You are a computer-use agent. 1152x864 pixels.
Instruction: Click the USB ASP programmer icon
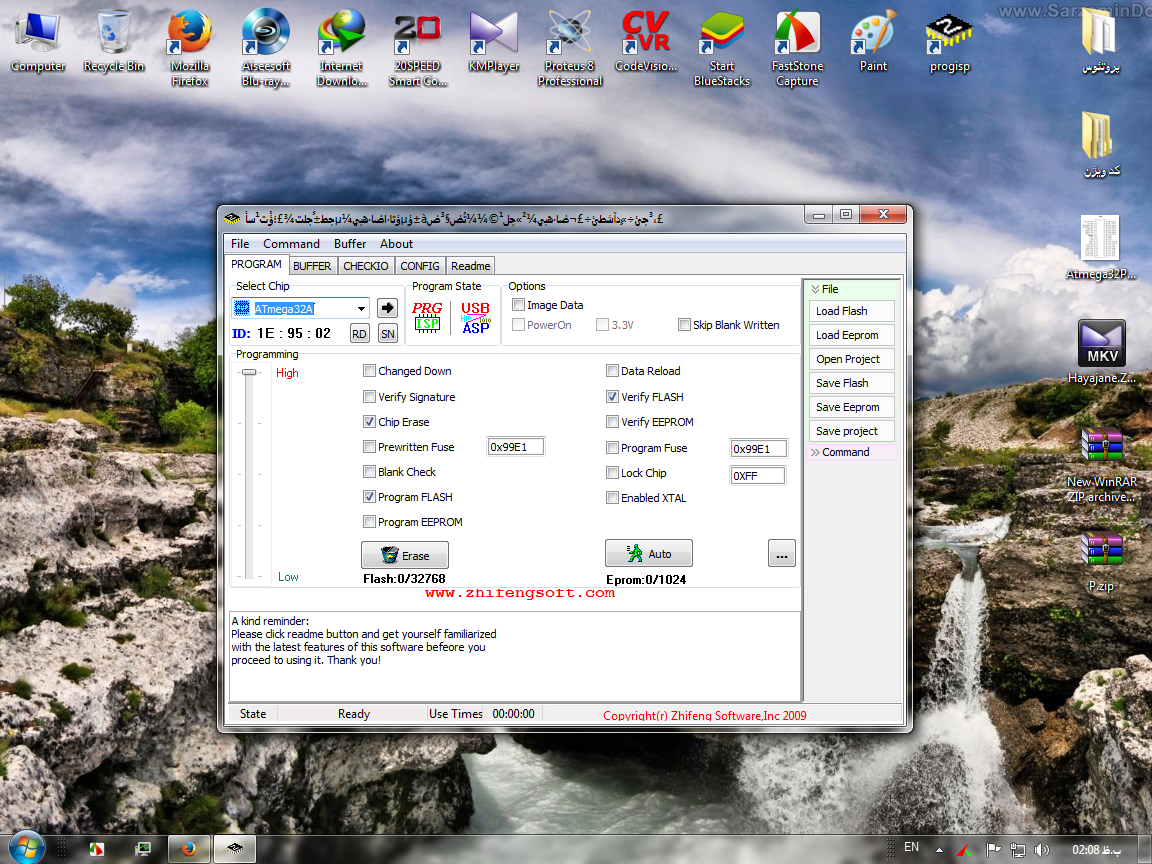click(x=475, y=316)
